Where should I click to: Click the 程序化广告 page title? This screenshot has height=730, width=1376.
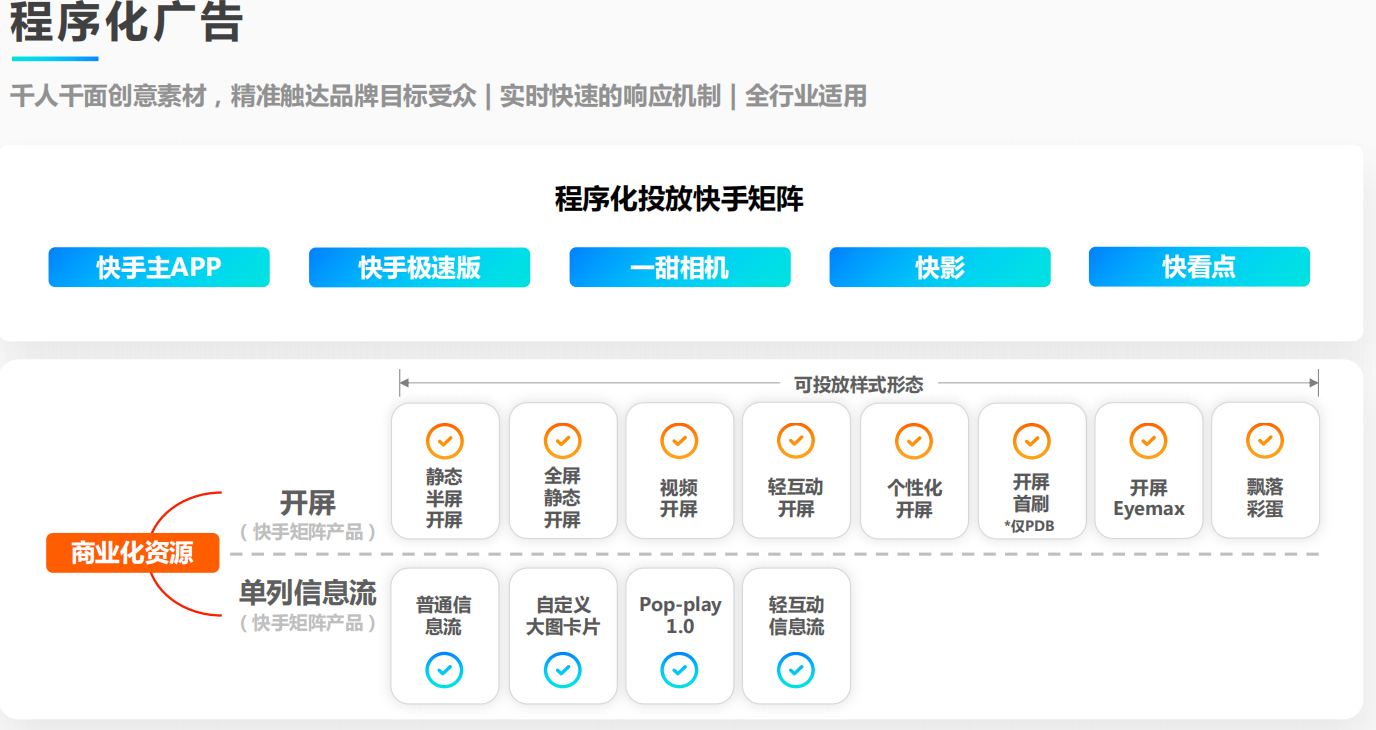(126, 21)
